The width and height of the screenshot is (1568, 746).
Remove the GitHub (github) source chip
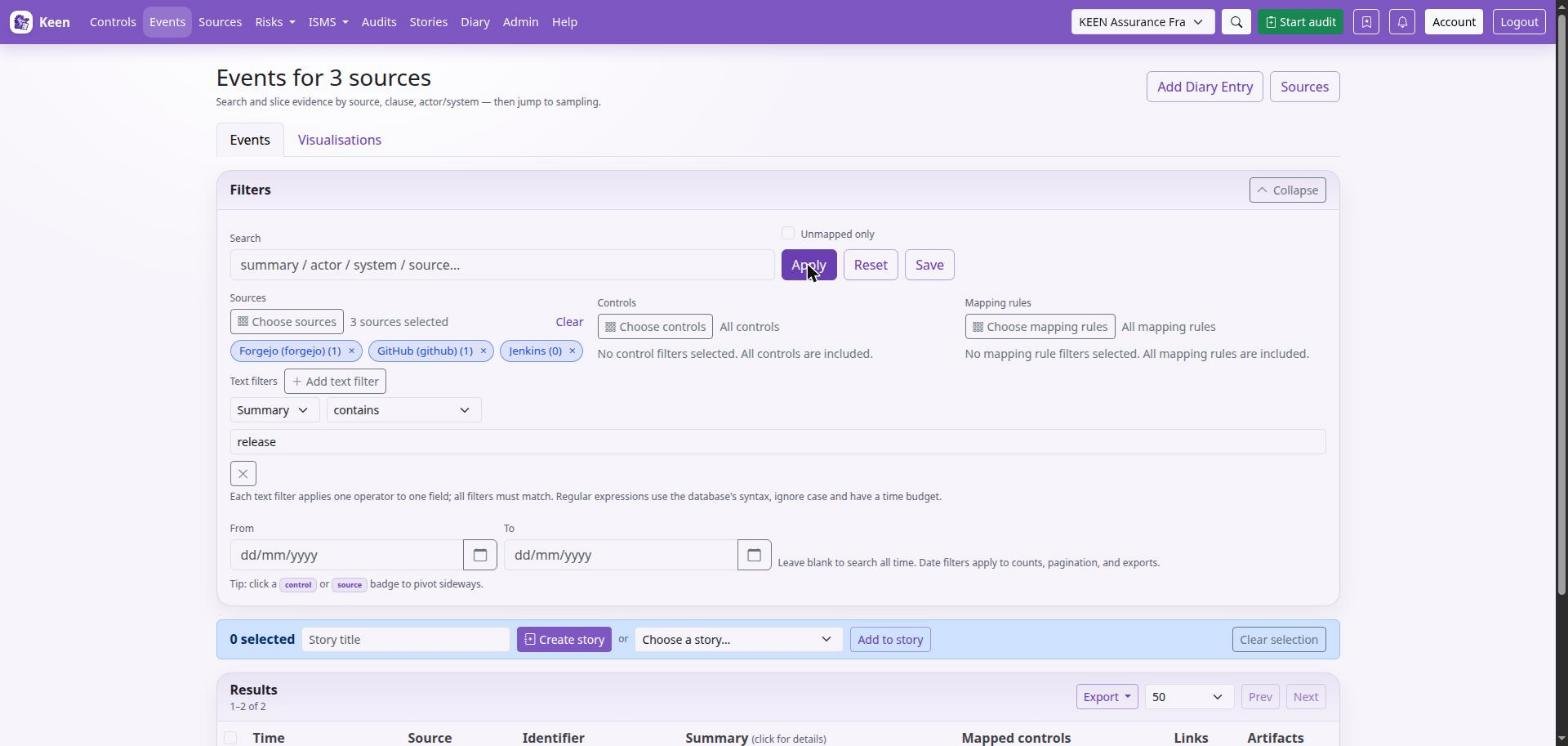click(x=483, y=351)
